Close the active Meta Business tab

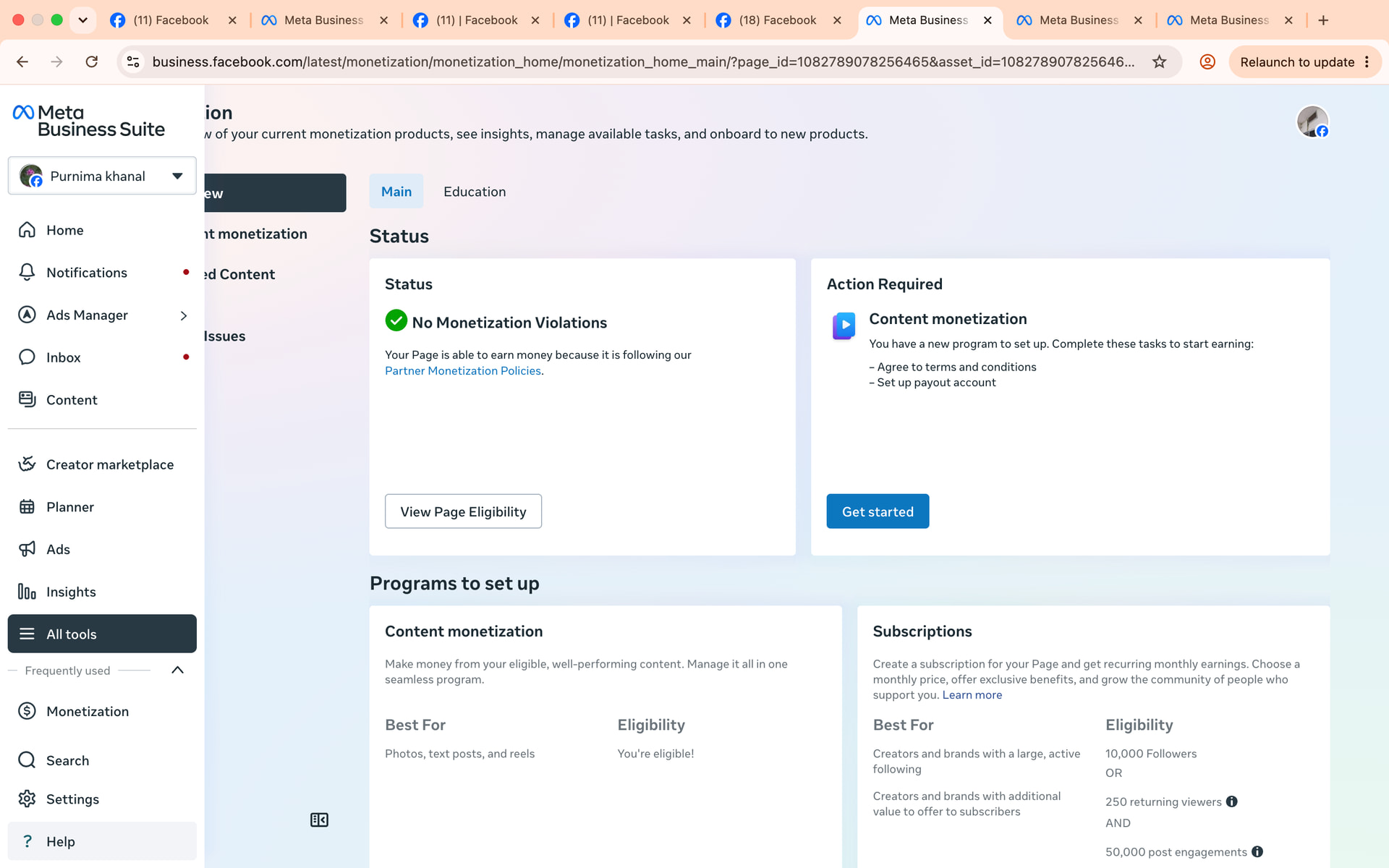[987, 20]
